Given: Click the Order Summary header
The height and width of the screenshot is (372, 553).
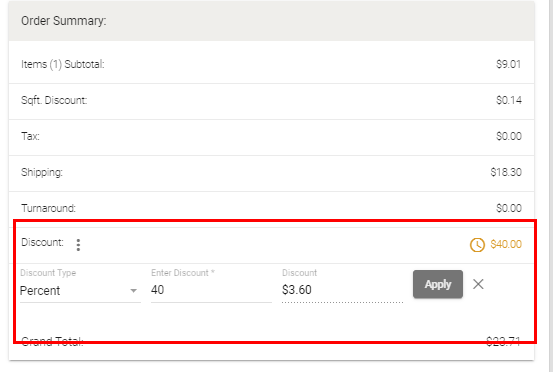Looking at the screenshot, I should pos(63,21).
